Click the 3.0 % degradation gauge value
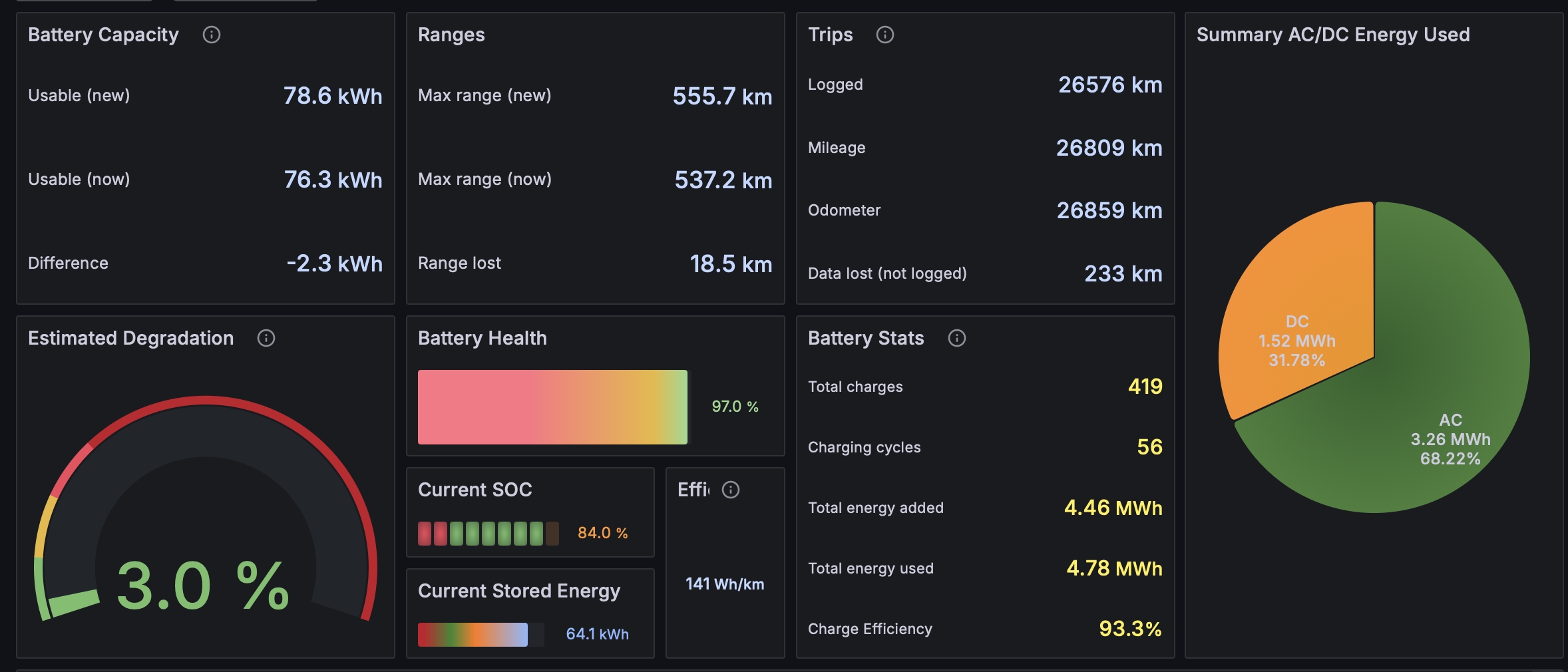The image size is (1568, 672). pos(203,586)
